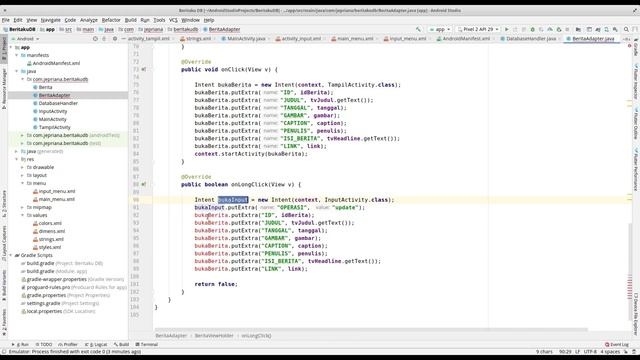Switch to the strings.xml editor tab
Screen dimensions: 640x360
pyautogui.click(x=198, y=39)
